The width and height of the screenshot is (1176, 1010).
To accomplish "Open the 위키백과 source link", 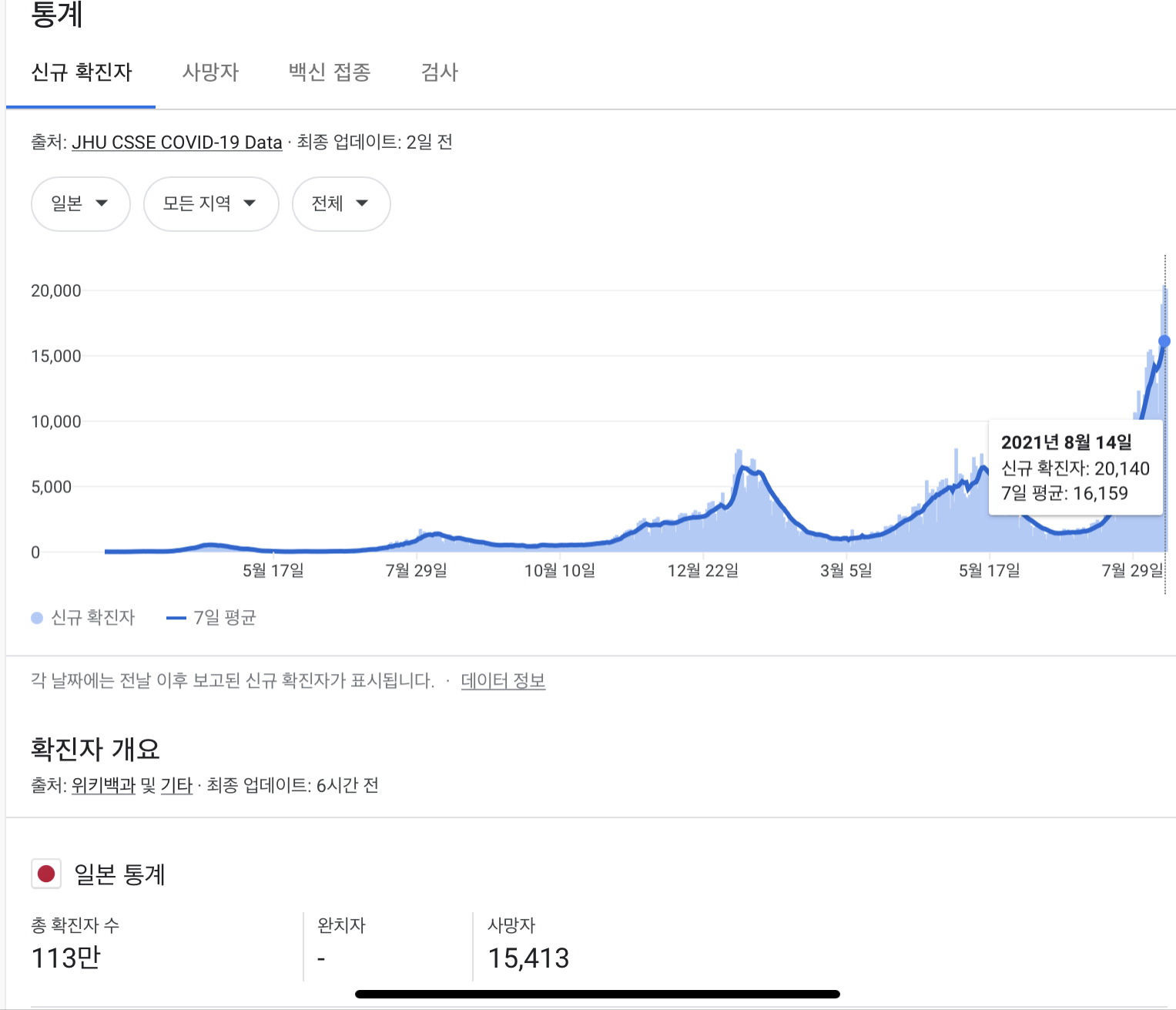I will (x=103, y=786).
